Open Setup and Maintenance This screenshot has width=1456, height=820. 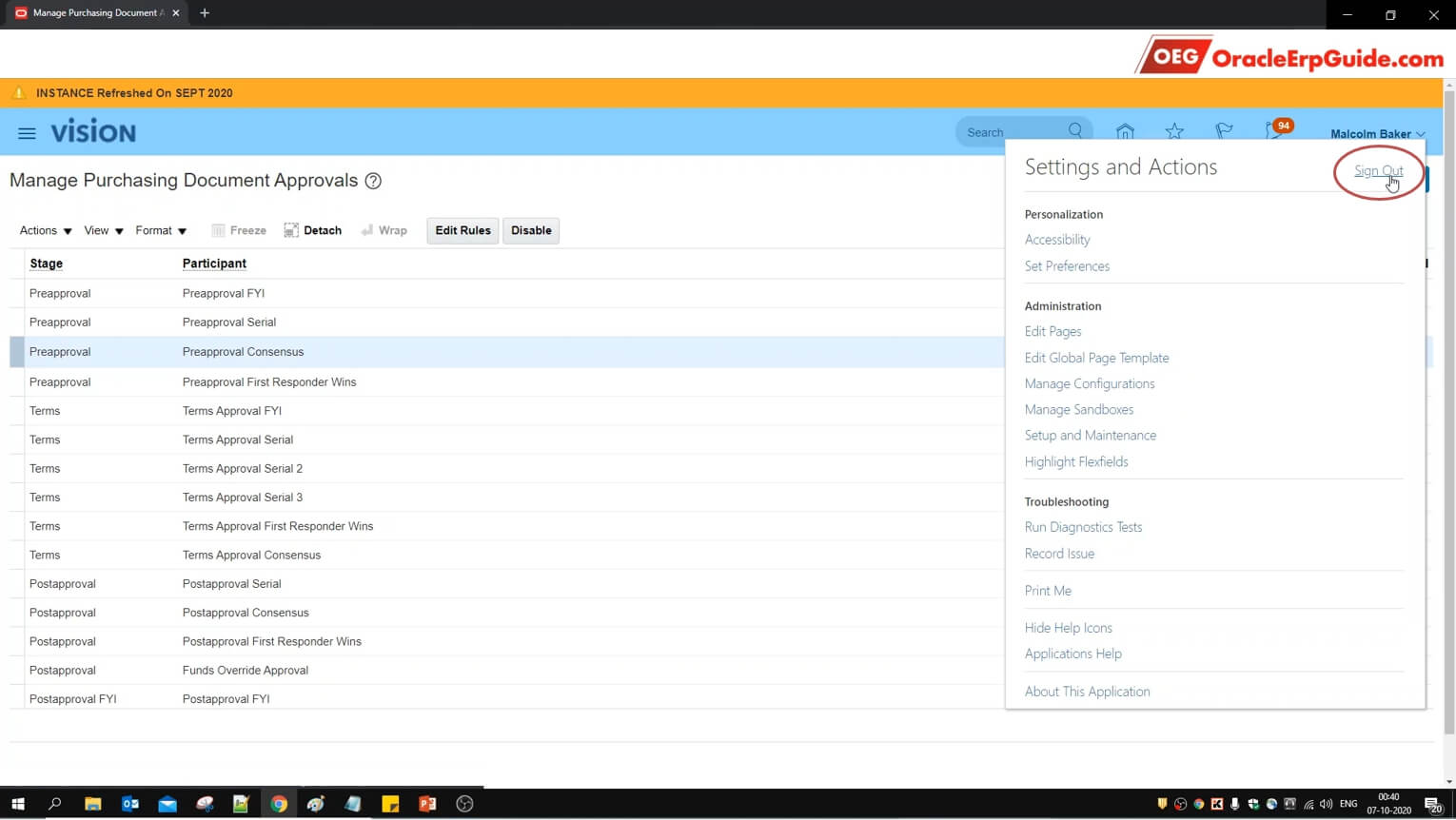coord(1091,435)
